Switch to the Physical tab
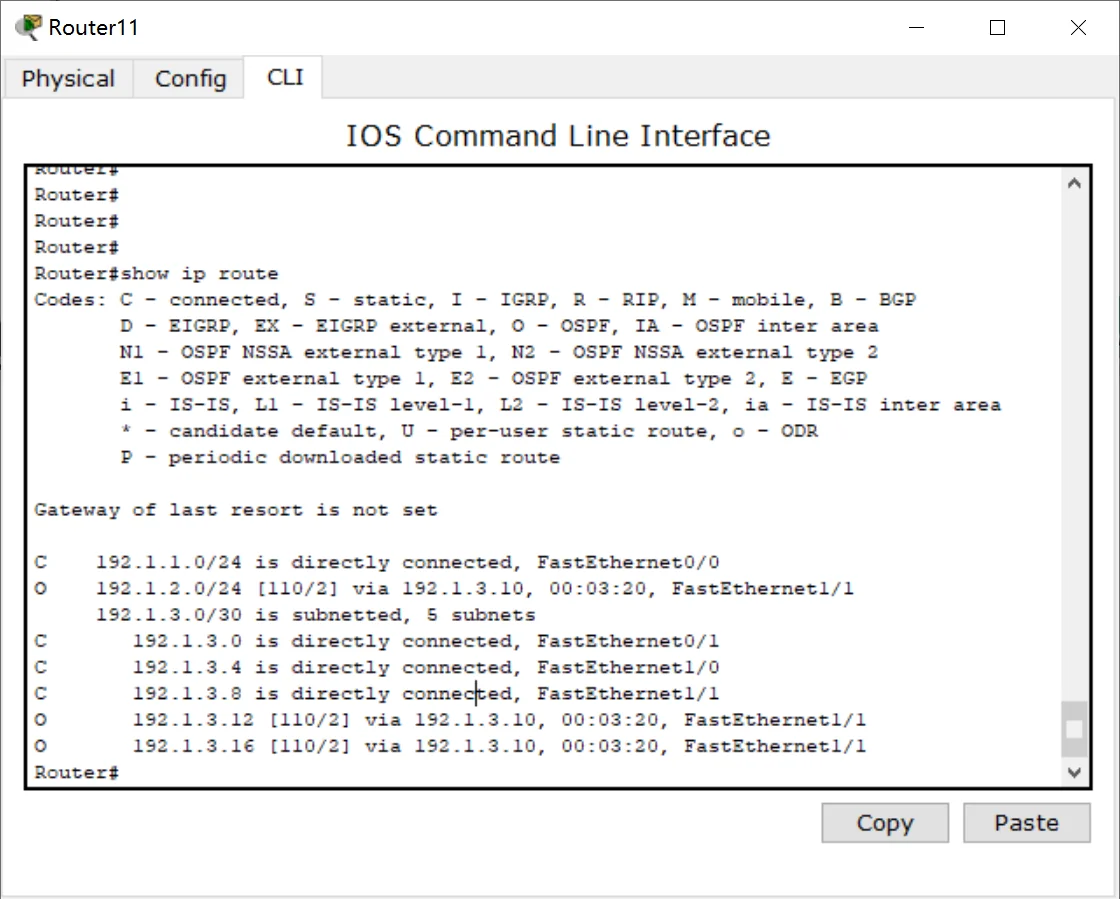This screenshot has width=1120, height=899. (69, 79)
